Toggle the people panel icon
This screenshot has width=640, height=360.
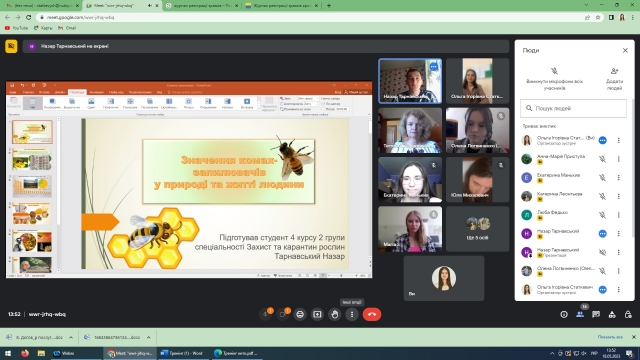(580, 314)
